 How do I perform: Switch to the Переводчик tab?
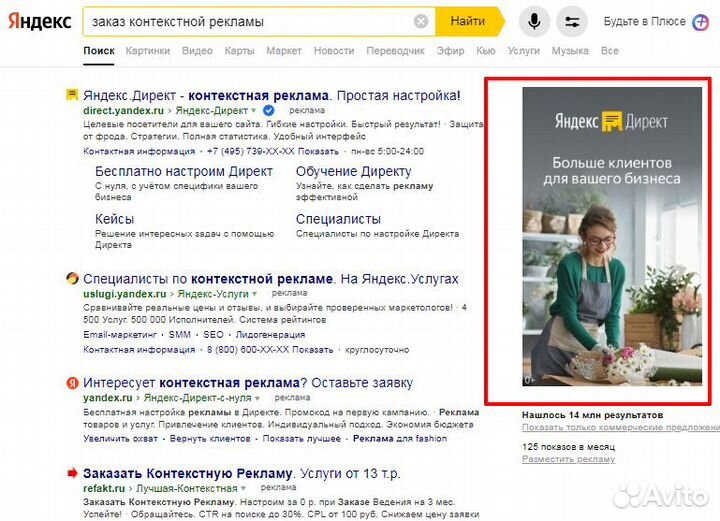coord(395,50)
